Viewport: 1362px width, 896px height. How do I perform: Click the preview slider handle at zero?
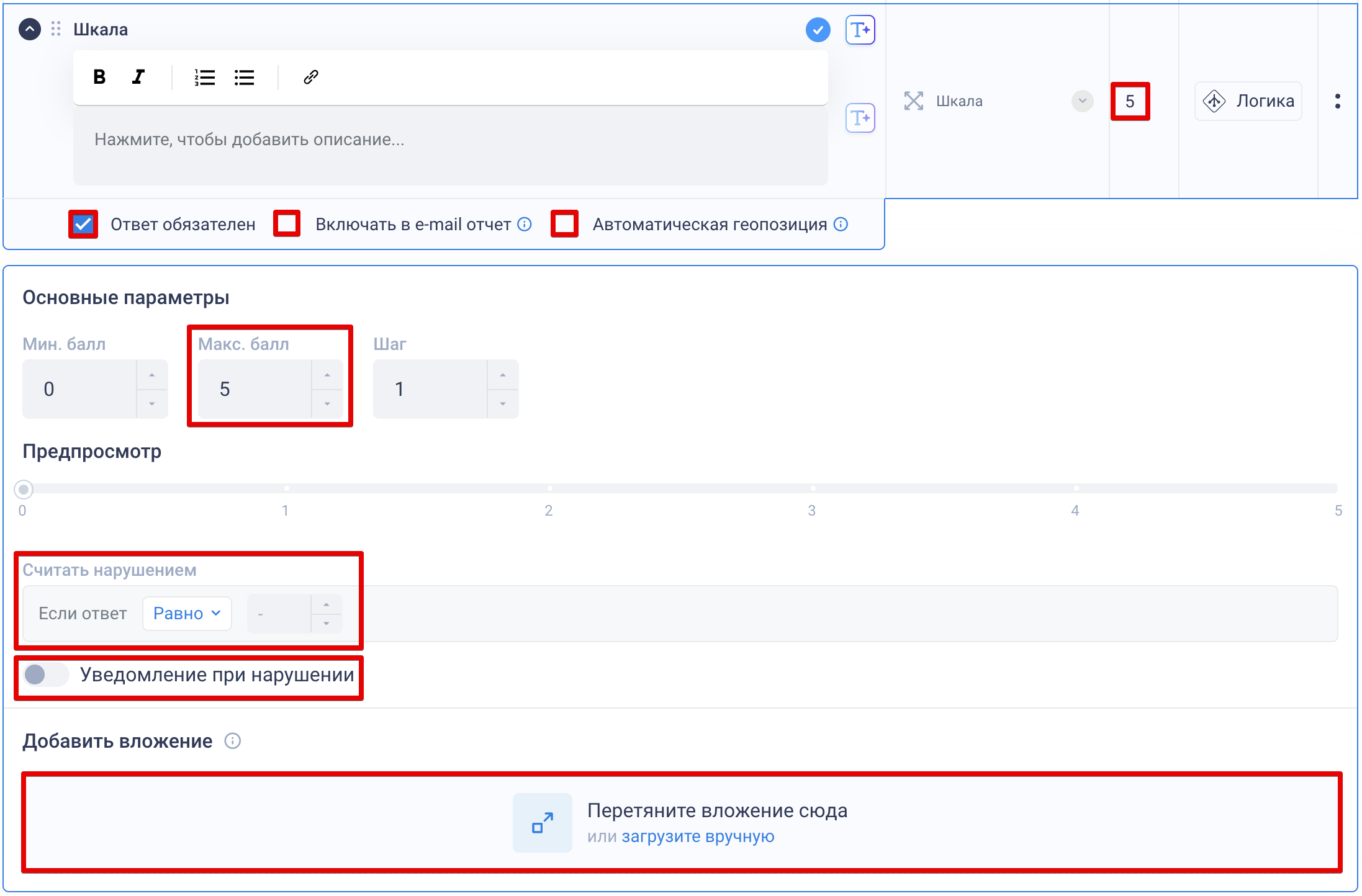click(x=24, y=490)
